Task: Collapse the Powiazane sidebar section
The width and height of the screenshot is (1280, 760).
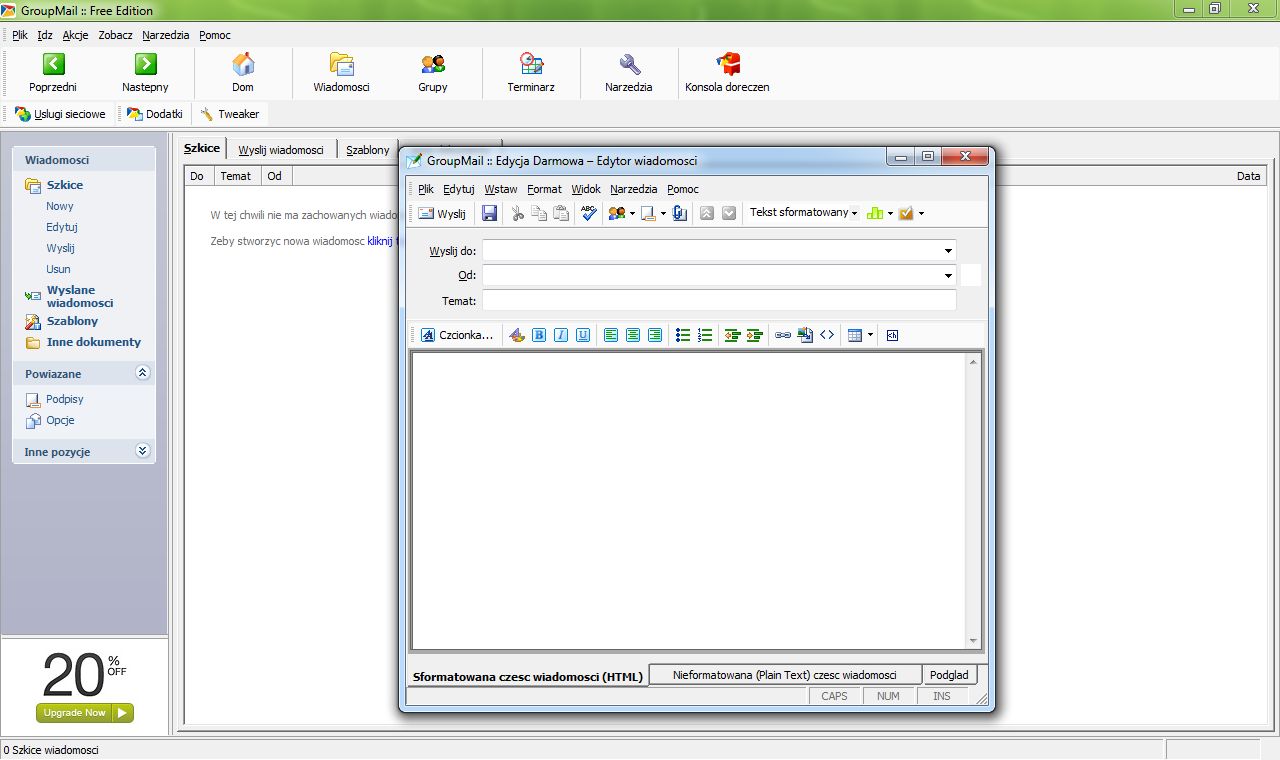Action: (142, 373)
